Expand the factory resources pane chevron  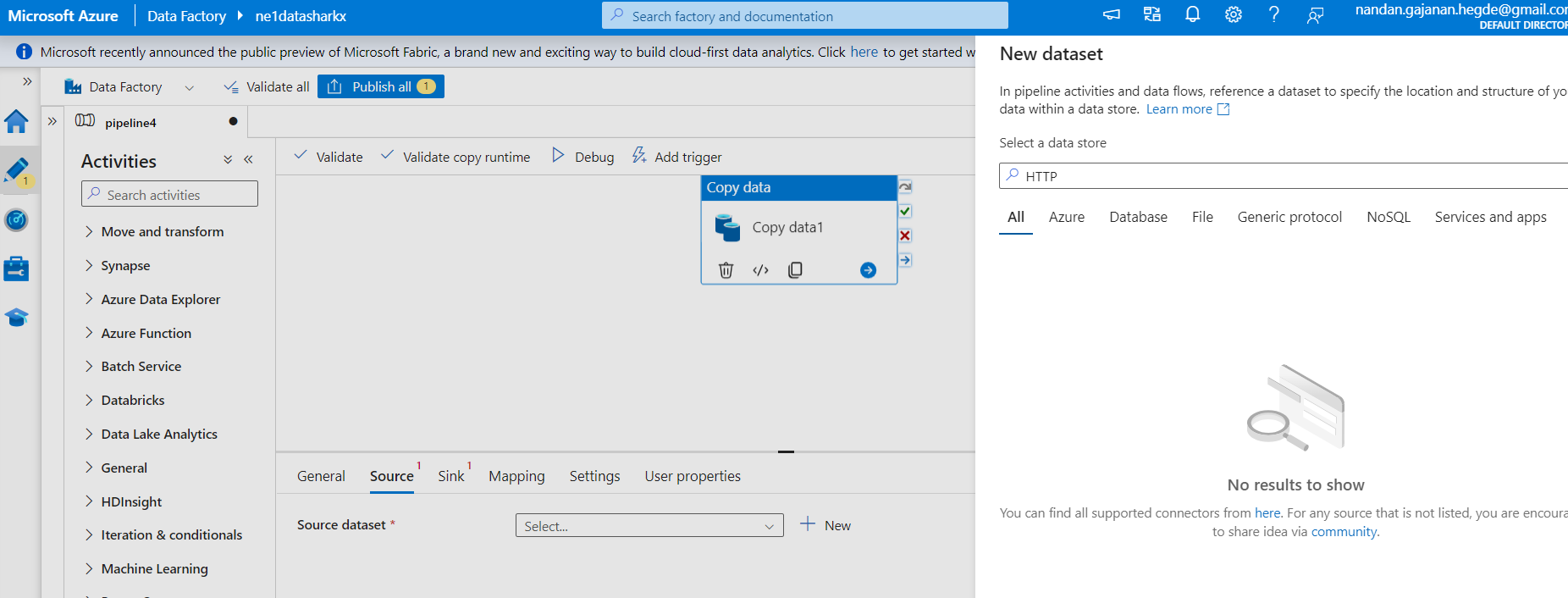(x=52, y=121)
